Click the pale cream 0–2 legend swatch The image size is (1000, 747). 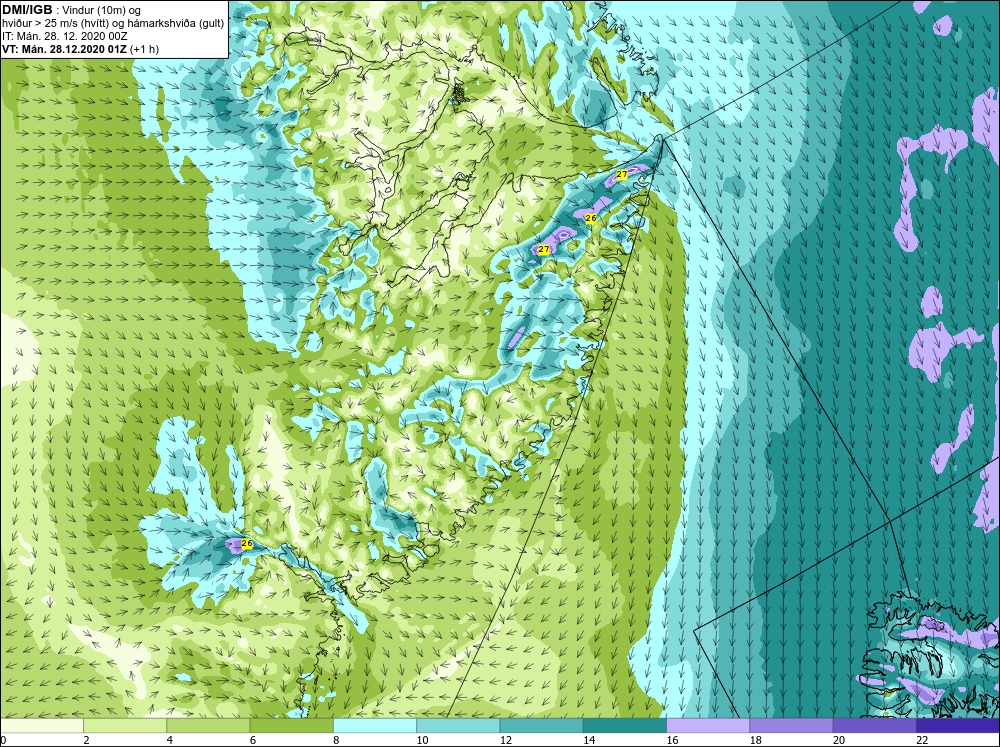(x=41, y=726)
